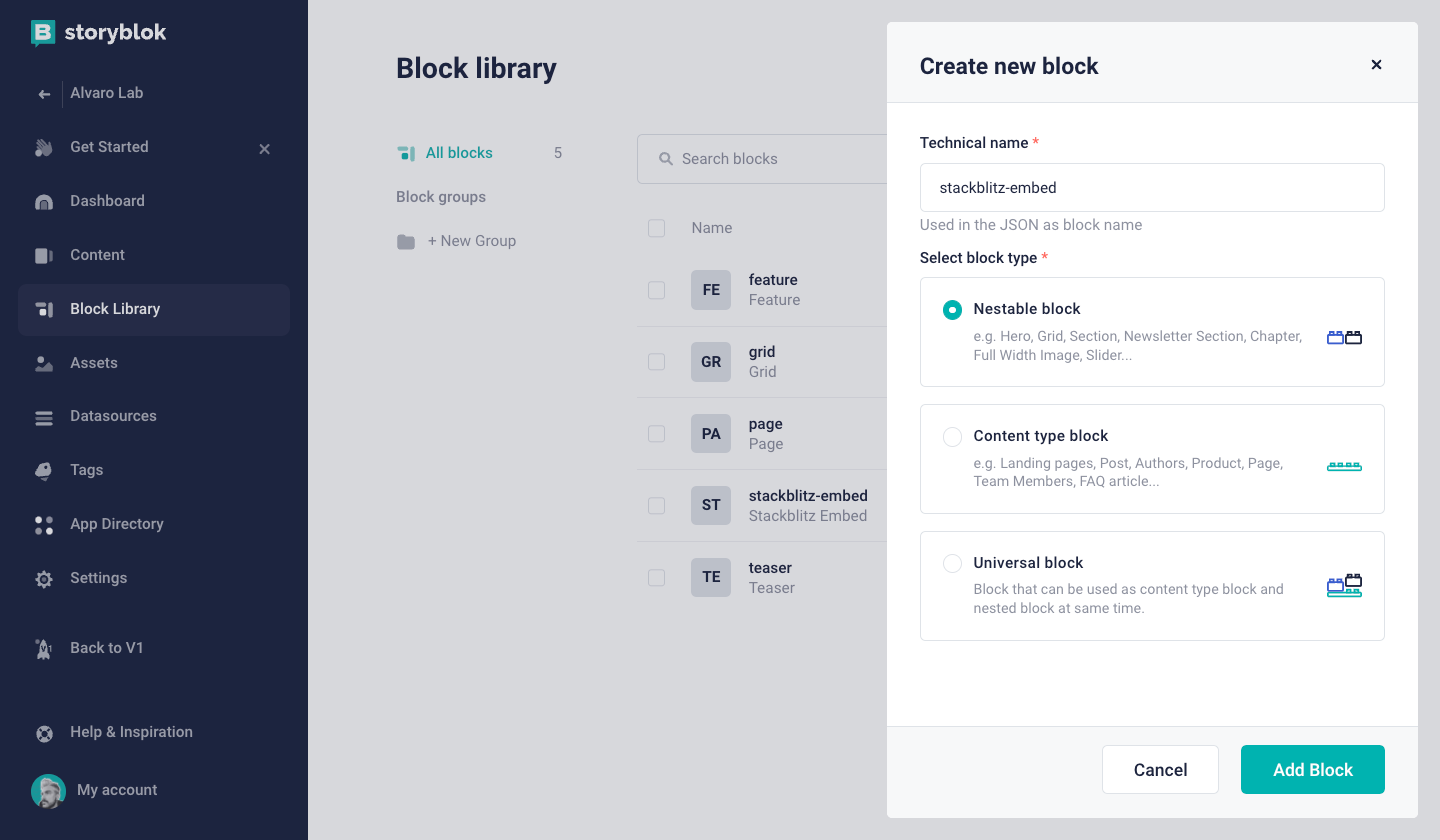Dismiss Get Started with its X icon
This screenshot has width=1440, height=840.
265,149
